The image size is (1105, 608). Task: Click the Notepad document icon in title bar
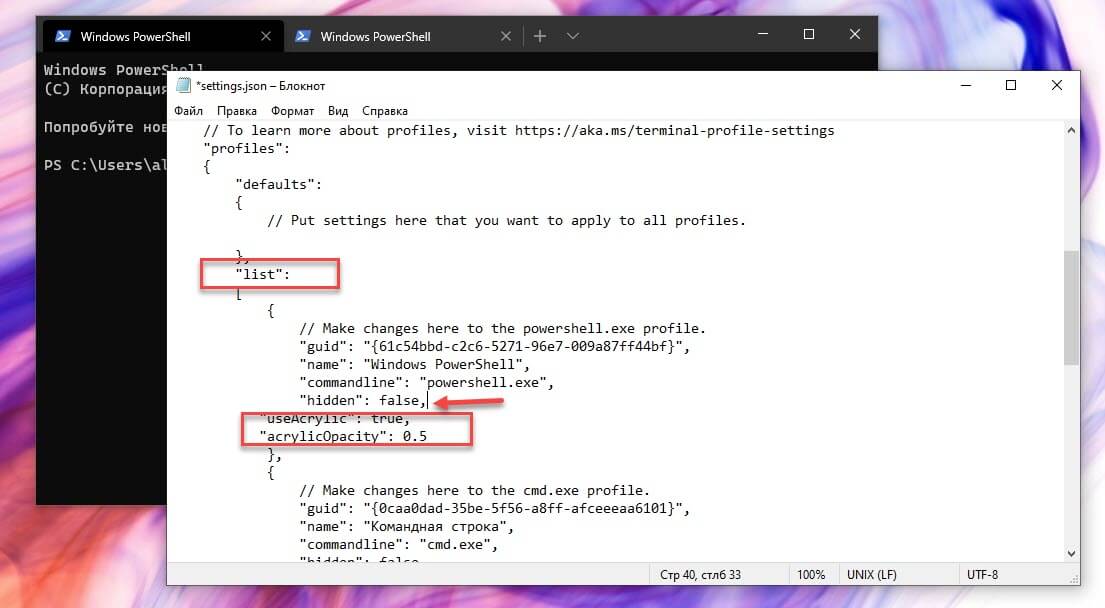coord(183,85)
